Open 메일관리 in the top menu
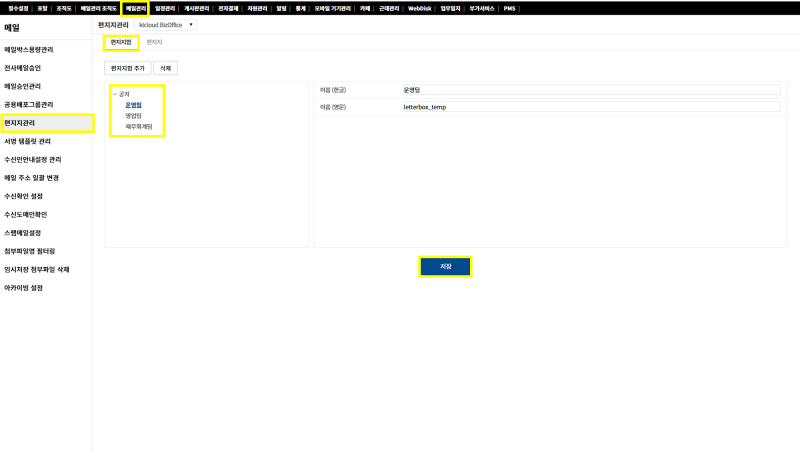Viewport: 800px width, 451px height. (135, 8)
